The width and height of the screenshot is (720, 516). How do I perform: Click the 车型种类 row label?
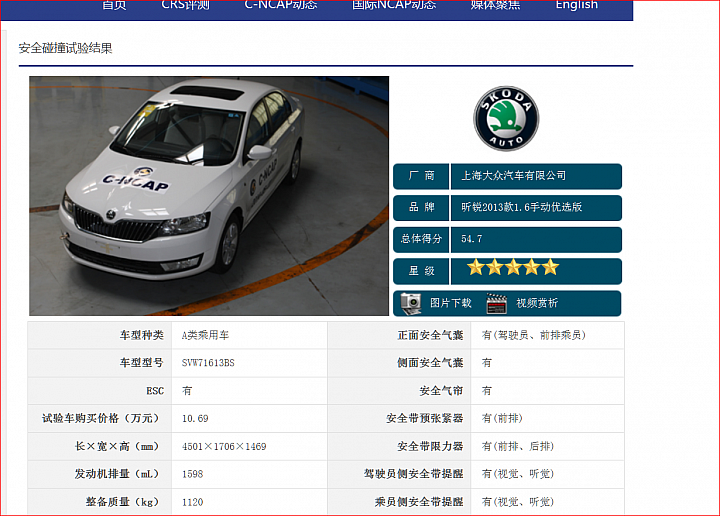(x=141, y=335)
